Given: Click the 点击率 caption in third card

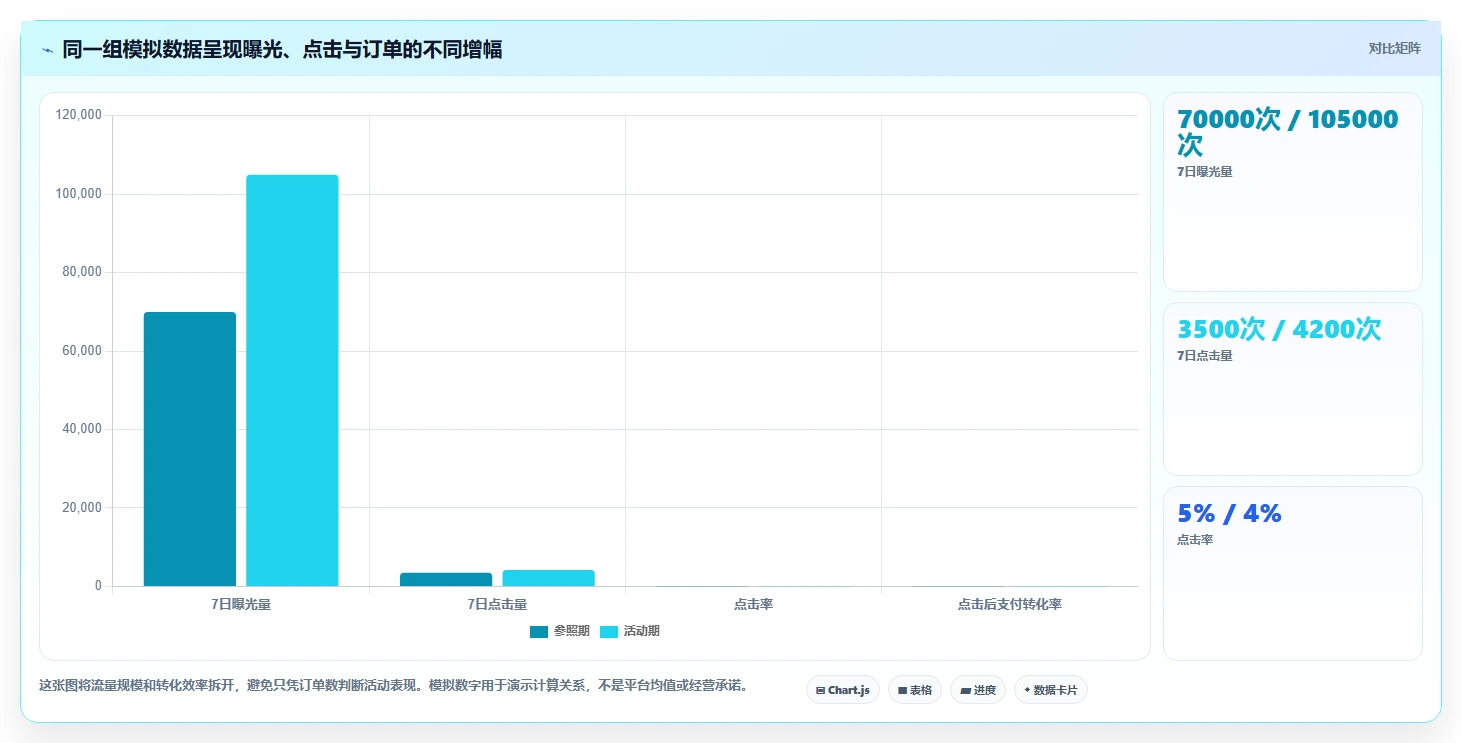Looking at the screenshot, I should 1195,540.
